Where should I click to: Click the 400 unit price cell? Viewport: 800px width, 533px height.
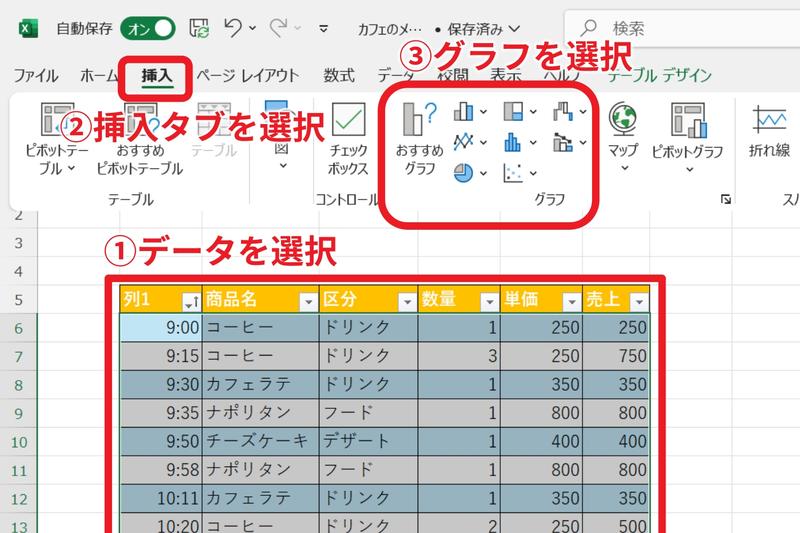click(541, 441)
